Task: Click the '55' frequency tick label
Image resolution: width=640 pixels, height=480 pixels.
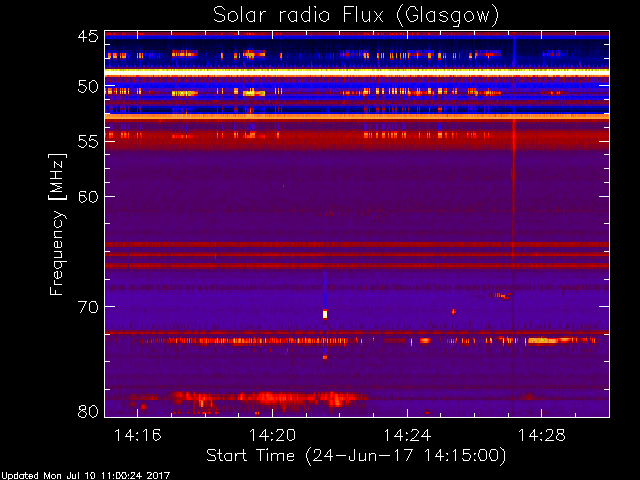Action: click(x=88, y=142)
